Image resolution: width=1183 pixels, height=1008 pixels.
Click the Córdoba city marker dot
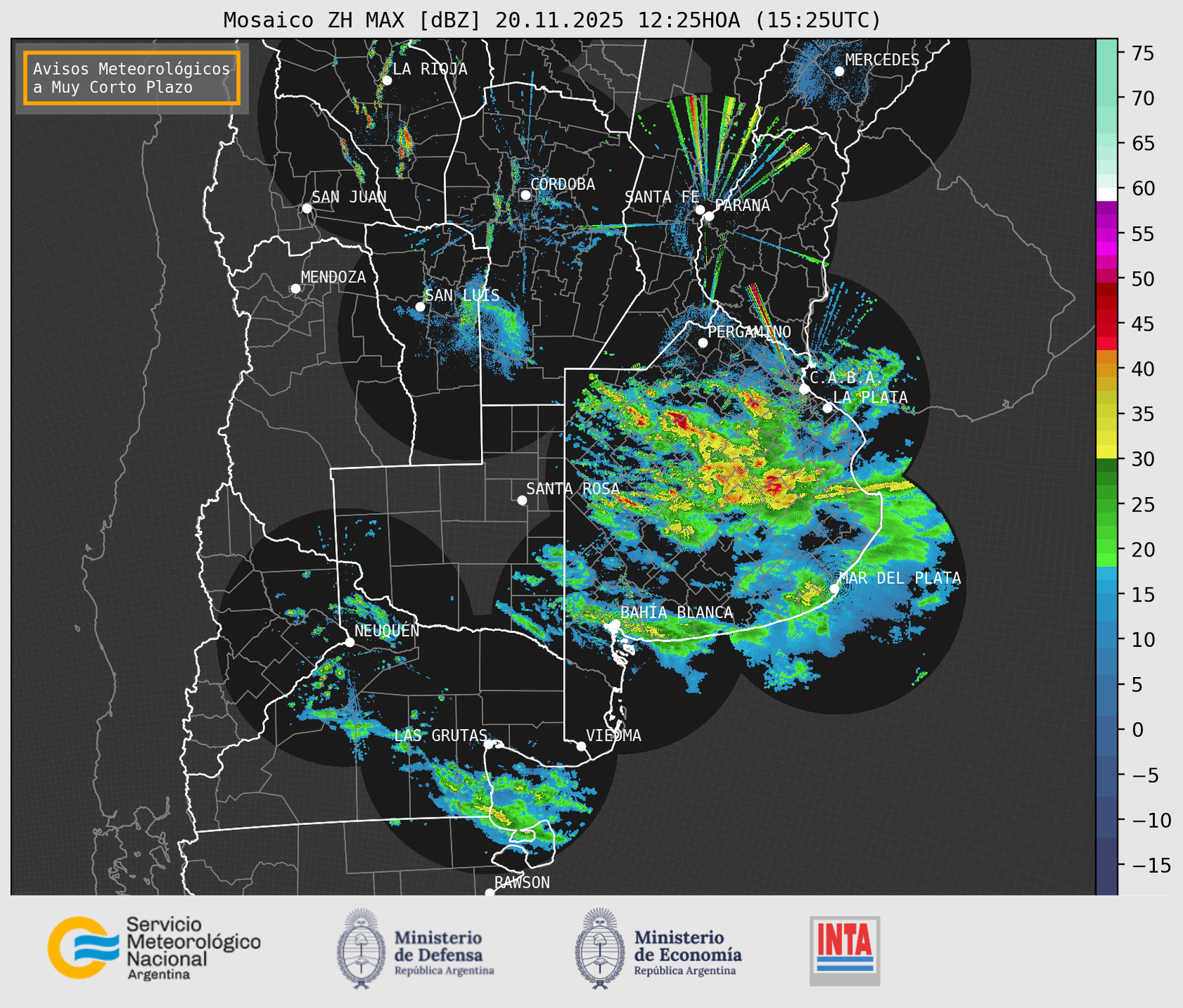click(525, 195)
